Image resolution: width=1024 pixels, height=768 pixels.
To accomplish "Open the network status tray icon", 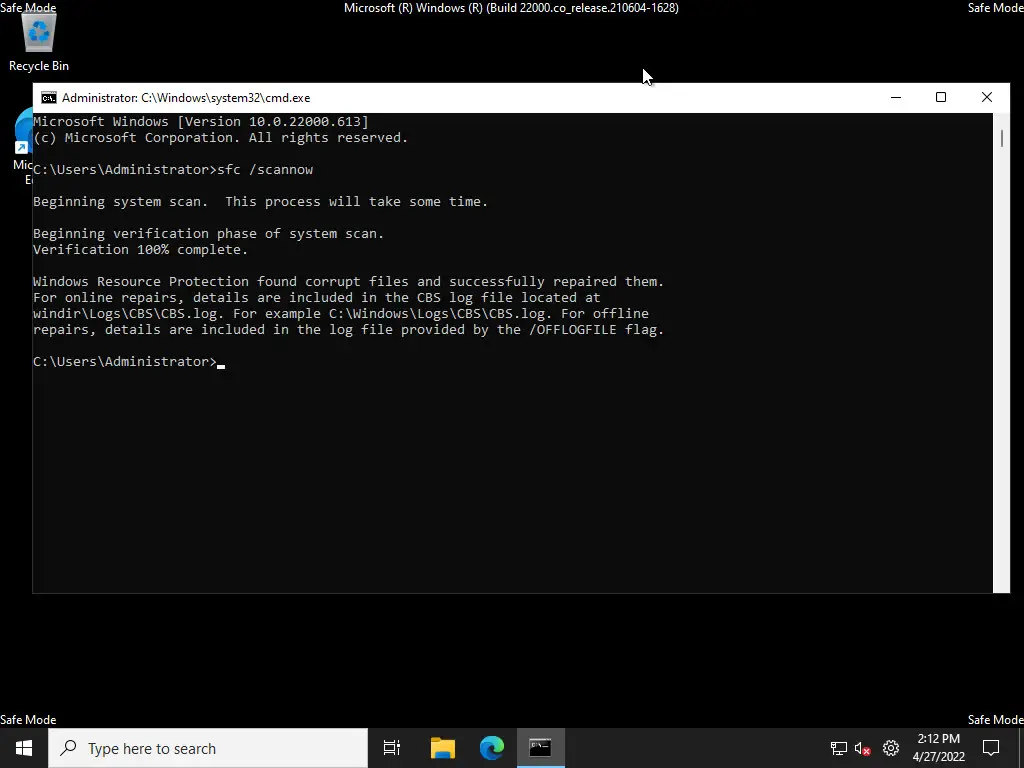I will click(839, 748).
